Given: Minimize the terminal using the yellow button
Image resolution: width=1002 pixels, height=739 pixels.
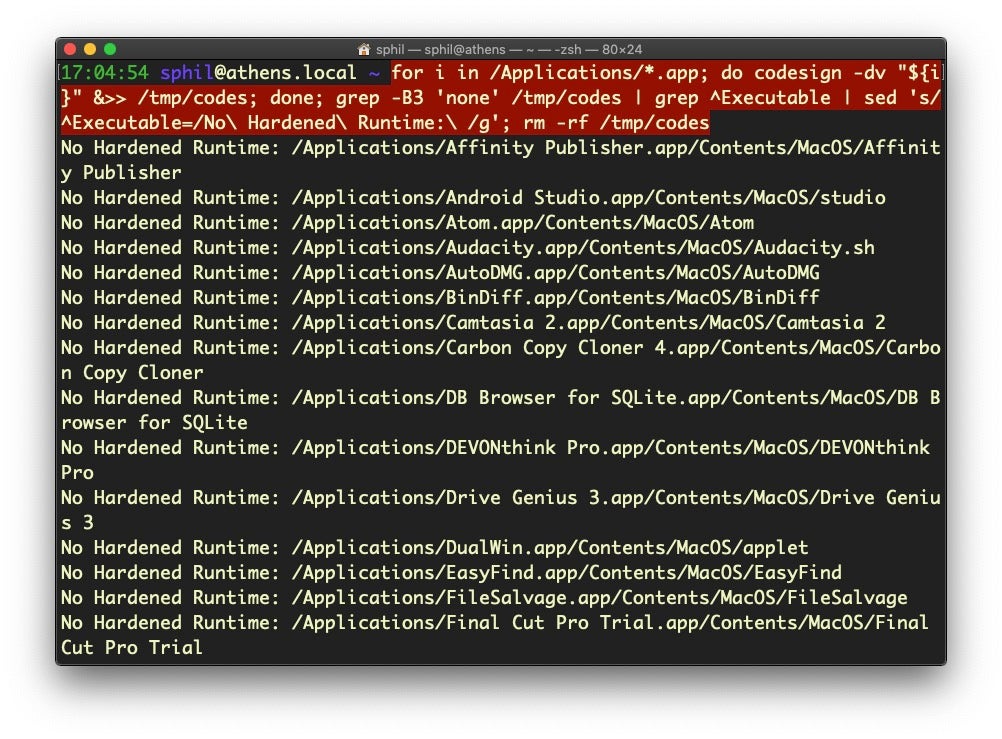Looking at the screenshot, I should 90,49.
